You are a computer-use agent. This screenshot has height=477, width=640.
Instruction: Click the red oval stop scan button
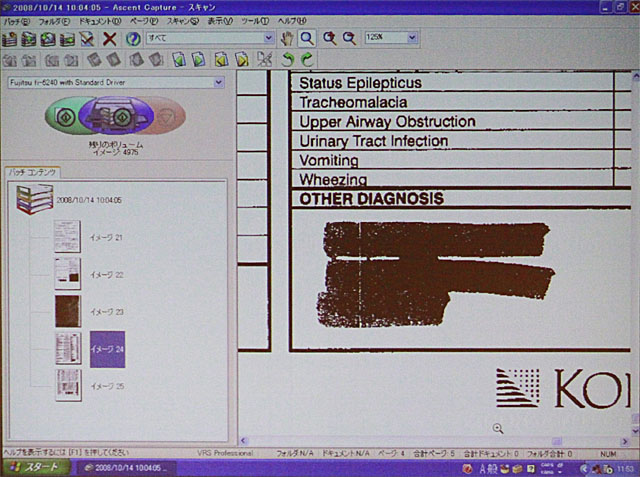(167, 118)
